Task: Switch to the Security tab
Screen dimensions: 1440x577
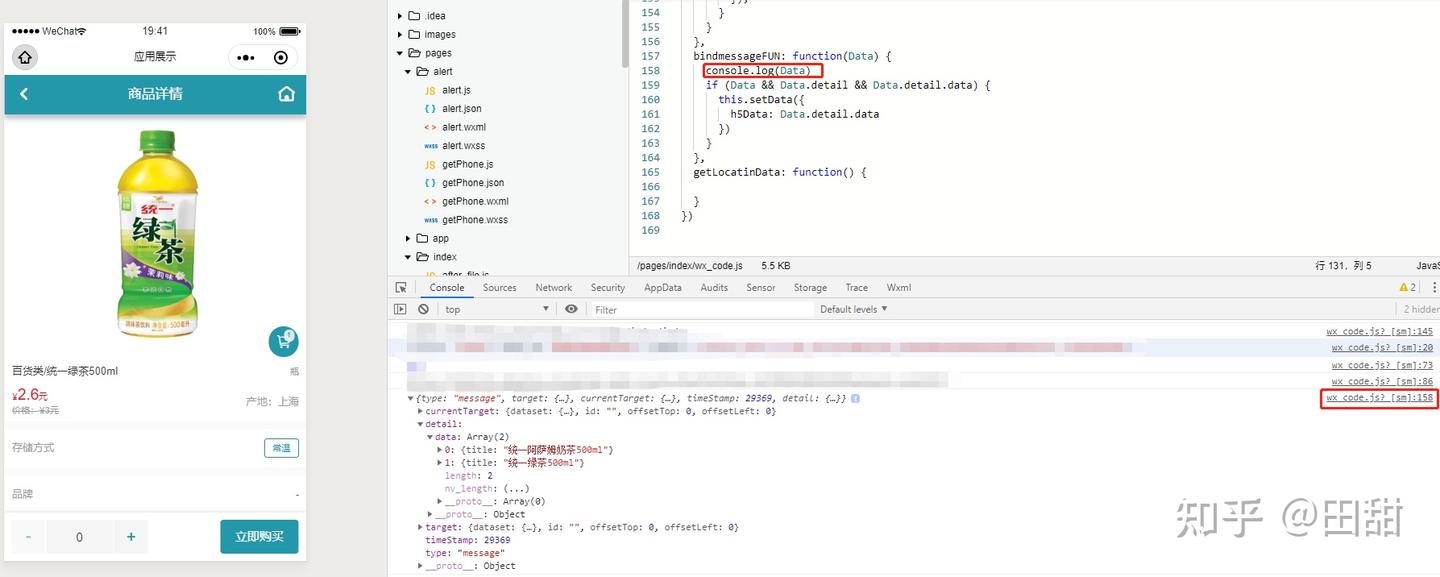Action: coord(607,287)
